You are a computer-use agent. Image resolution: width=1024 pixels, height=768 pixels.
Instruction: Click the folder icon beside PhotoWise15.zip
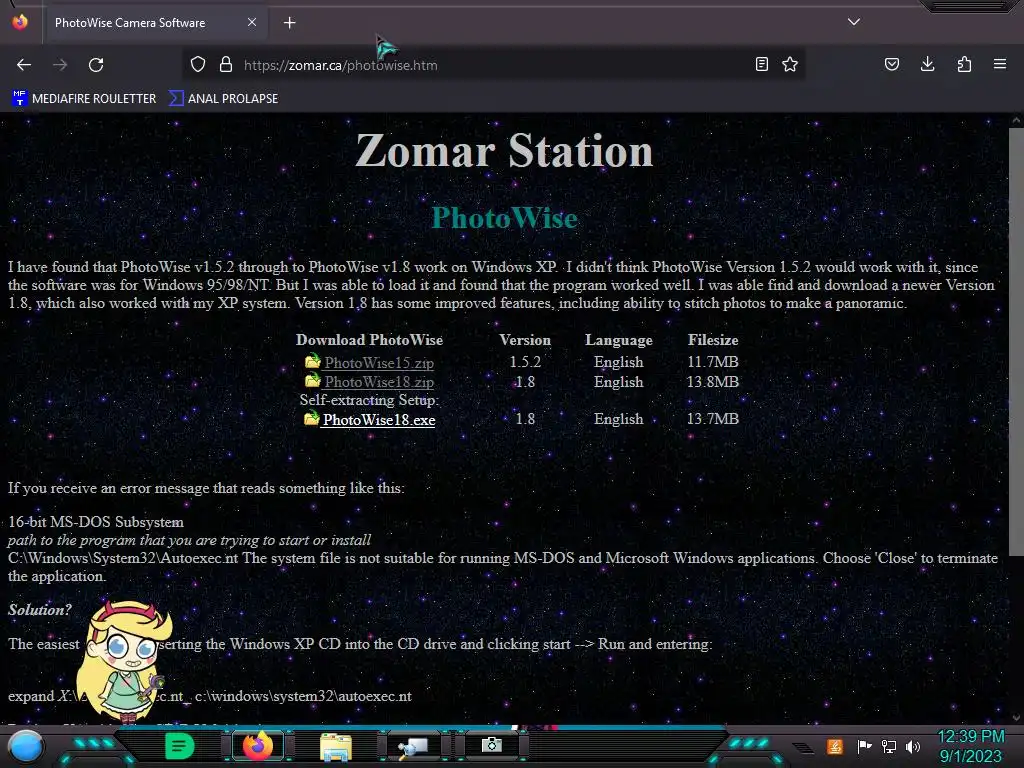(313, 360)
